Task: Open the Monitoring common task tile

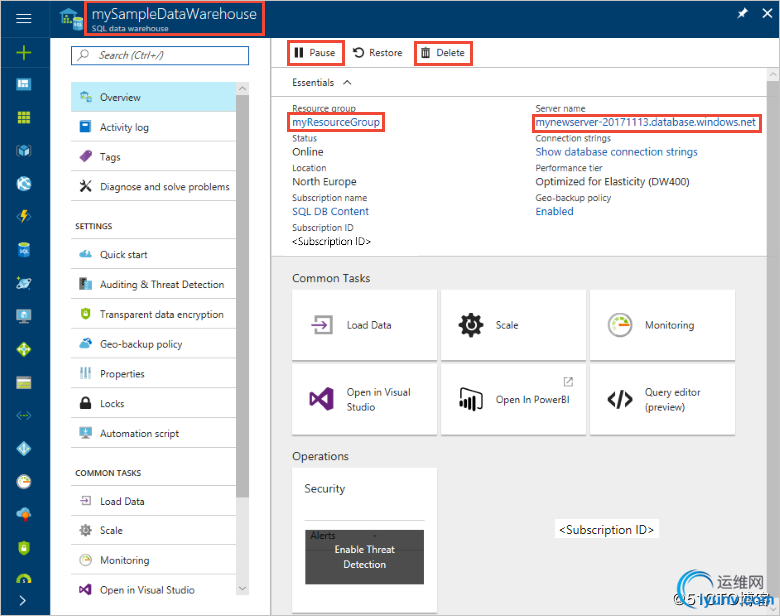Action: click(662, 325)
